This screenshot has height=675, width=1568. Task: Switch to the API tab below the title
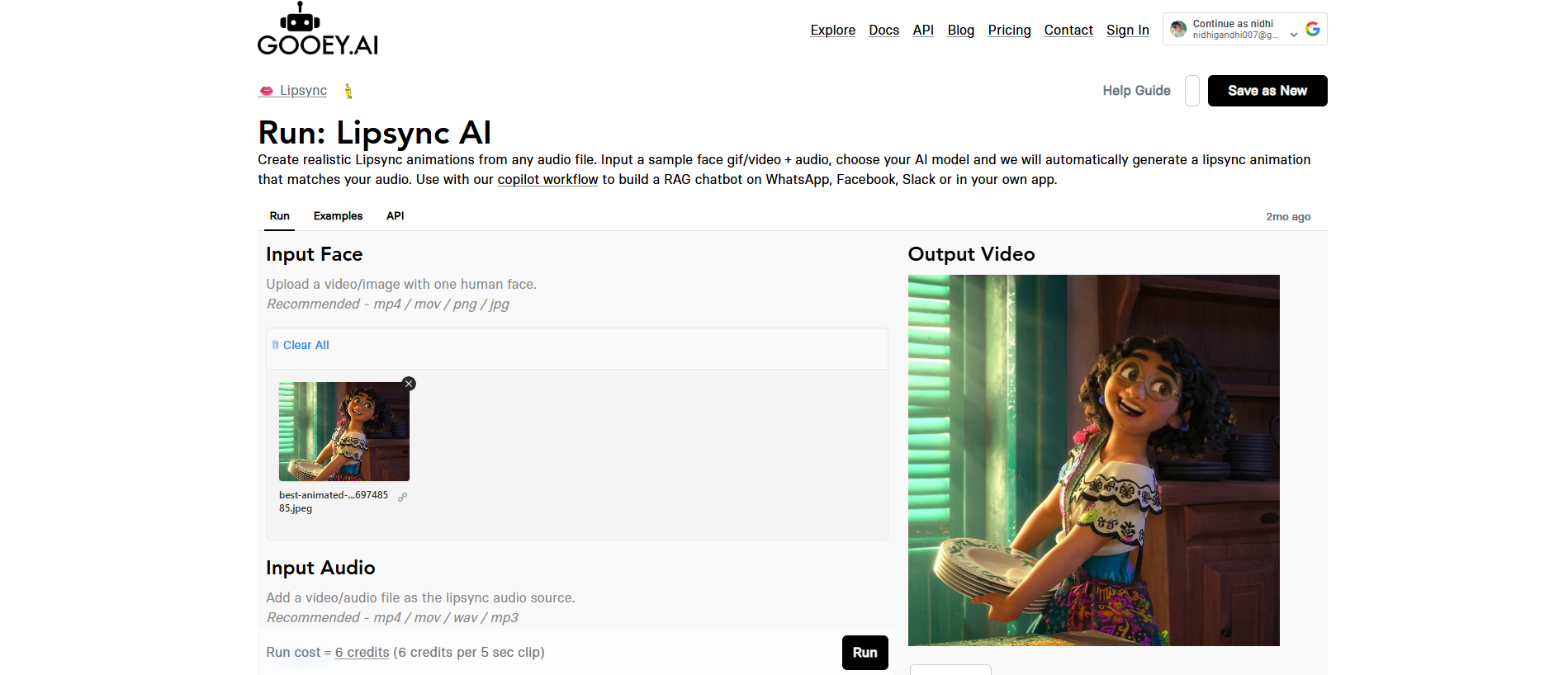pos(396,216)
